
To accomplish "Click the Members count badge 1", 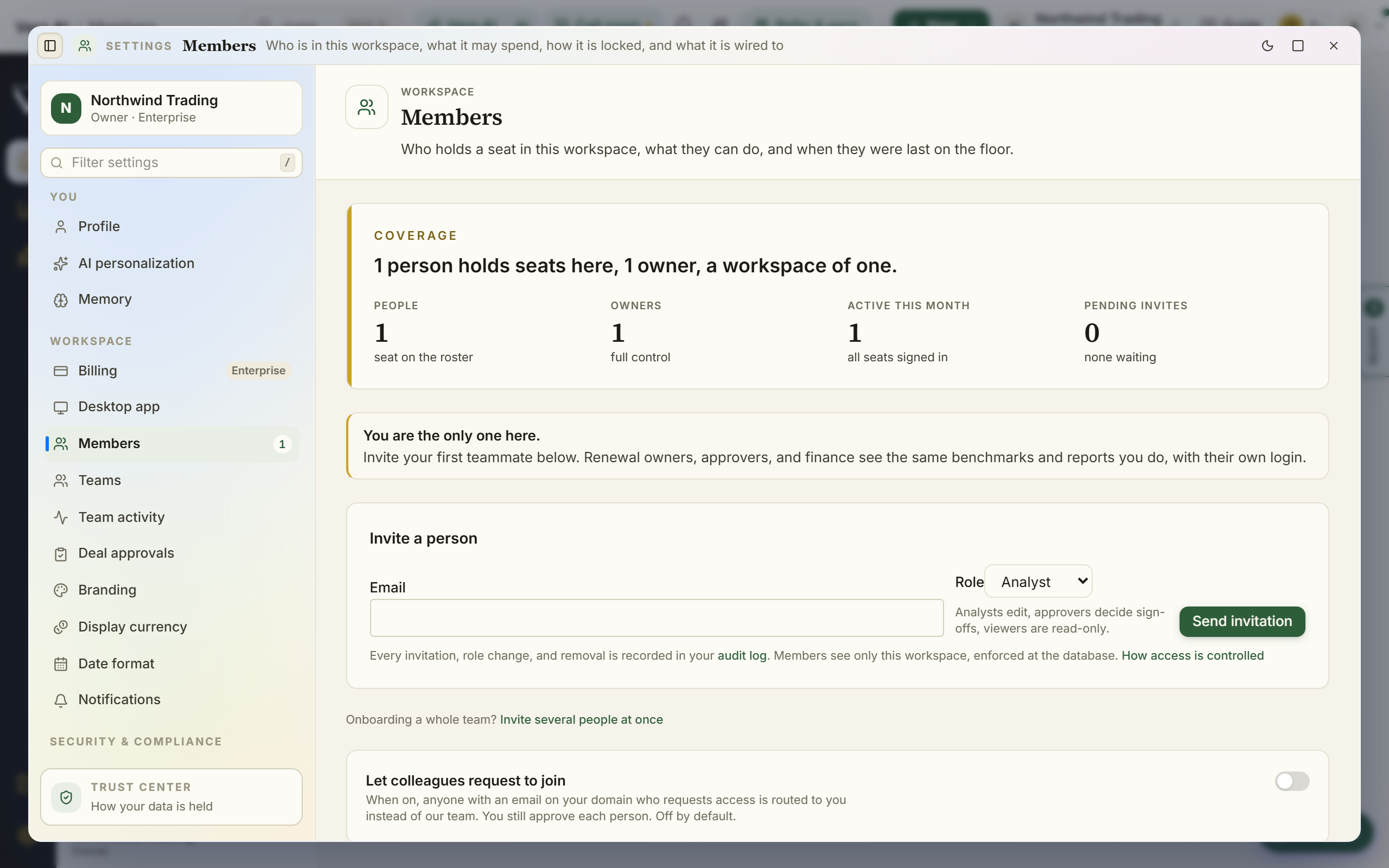I will pos(282,444).
